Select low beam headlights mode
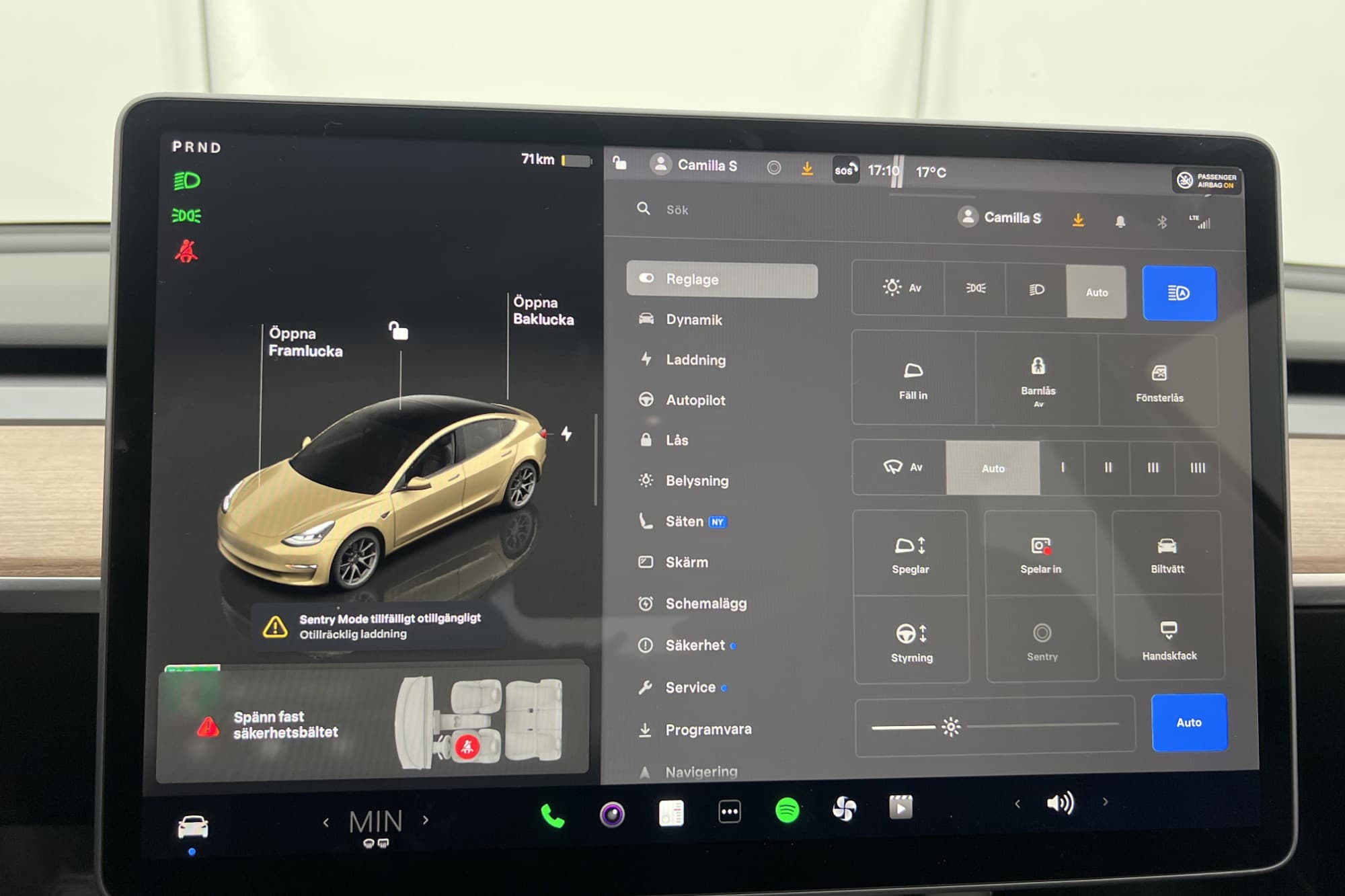Image resolution: width=1345 pixels, height=896 pixels. tap(1036, 290)
